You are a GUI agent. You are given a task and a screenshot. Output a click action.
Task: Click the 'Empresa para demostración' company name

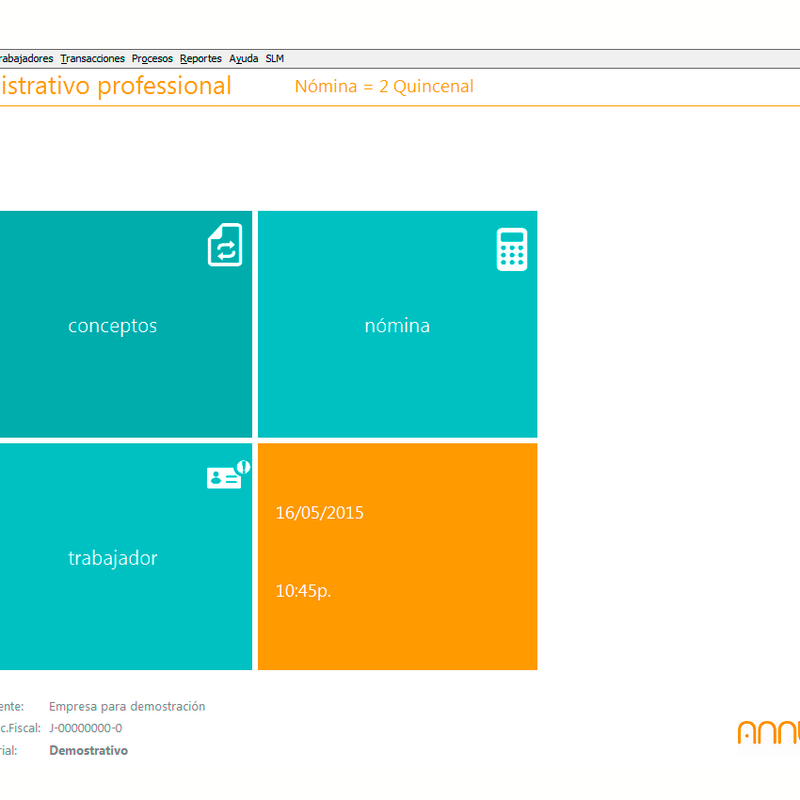pyautogui.click(x=127, y=707)
